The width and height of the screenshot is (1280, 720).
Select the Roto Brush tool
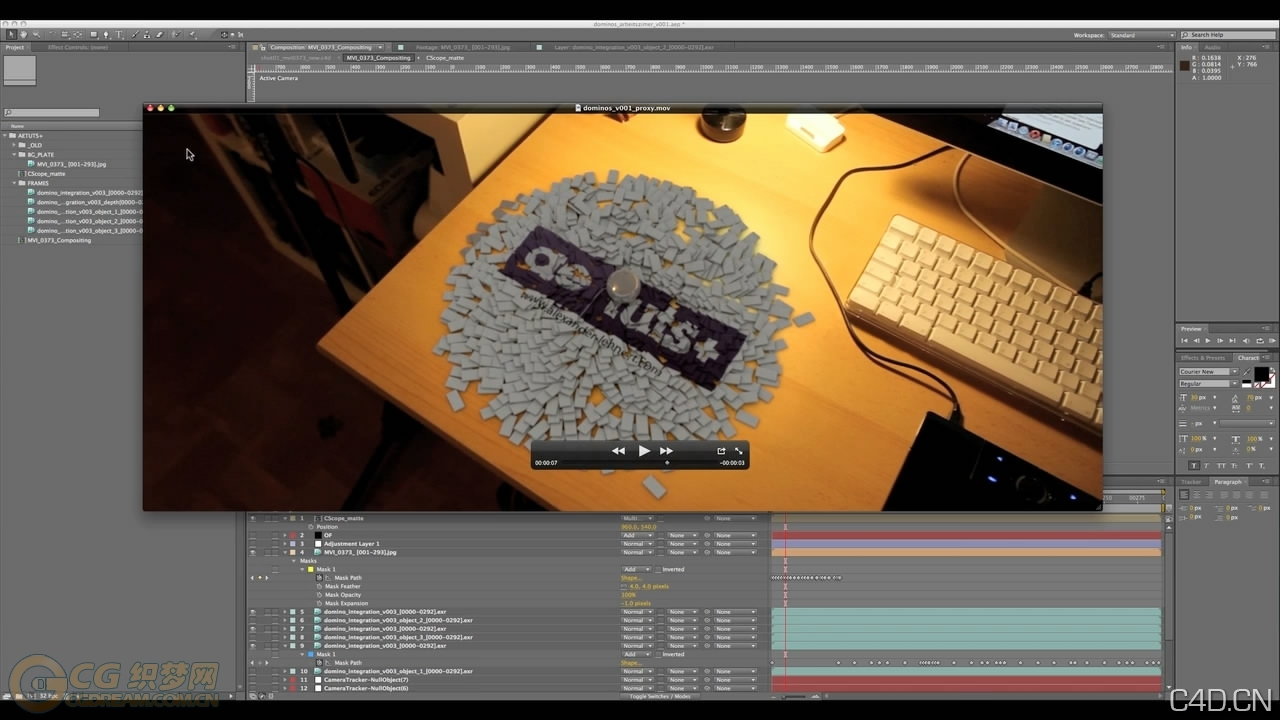point(177,33)
